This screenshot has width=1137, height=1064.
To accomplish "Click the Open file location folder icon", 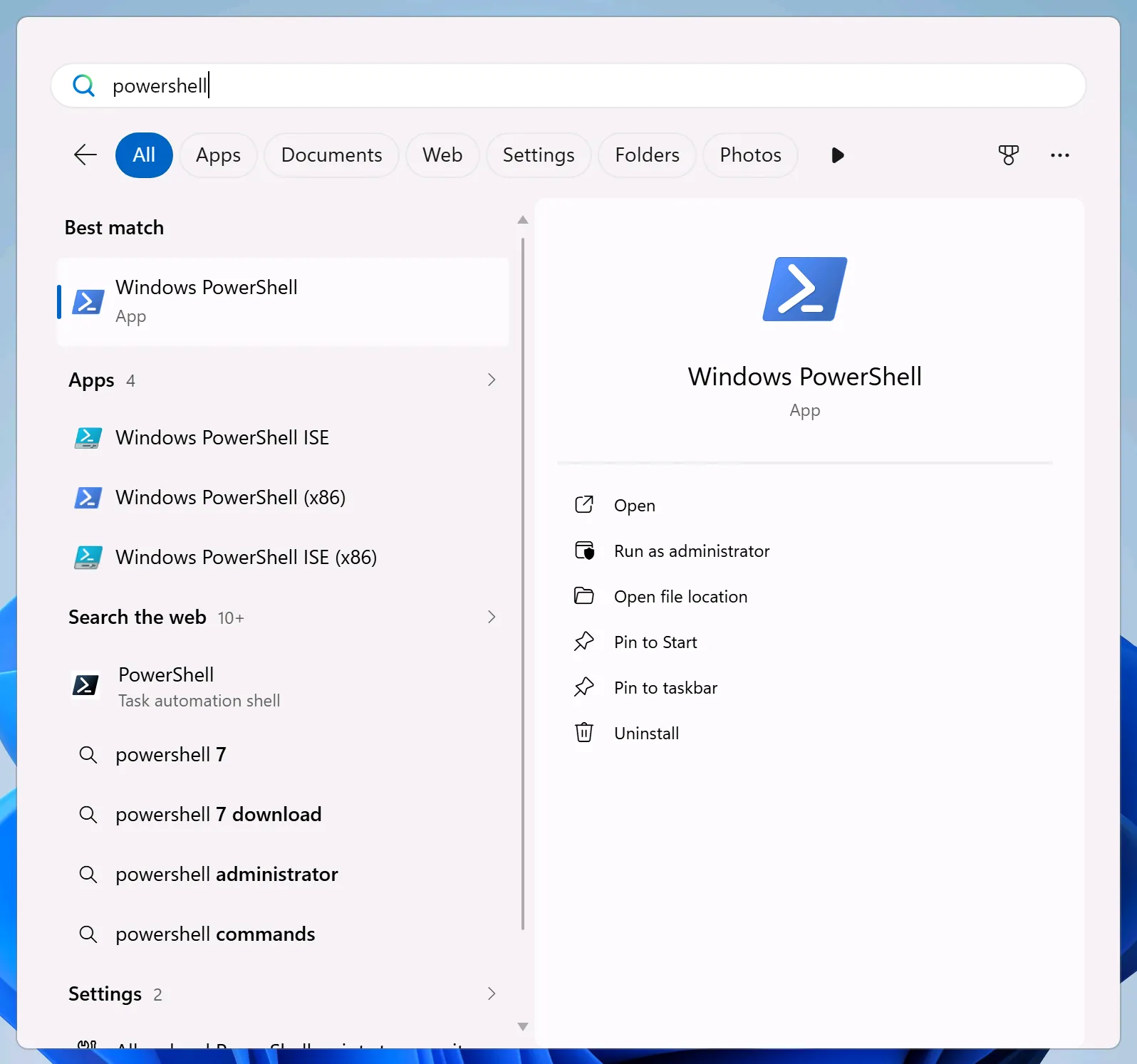I will click(584, 596).
